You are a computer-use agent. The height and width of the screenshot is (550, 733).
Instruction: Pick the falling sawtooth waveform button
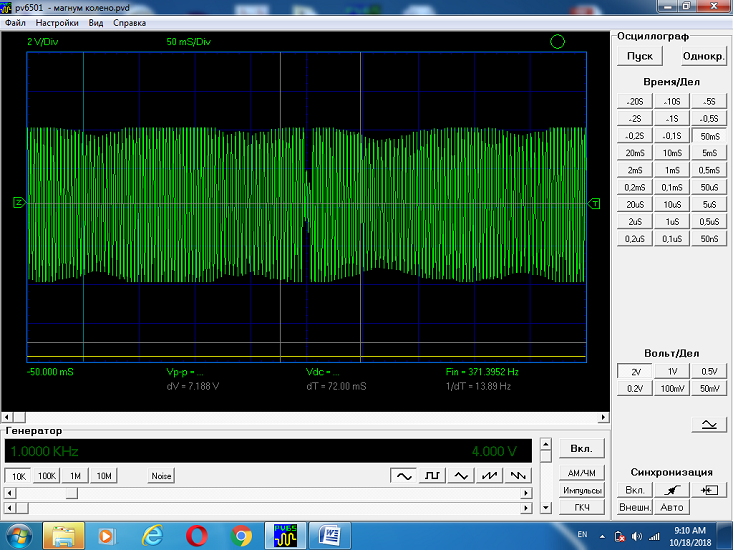(517, 476)
